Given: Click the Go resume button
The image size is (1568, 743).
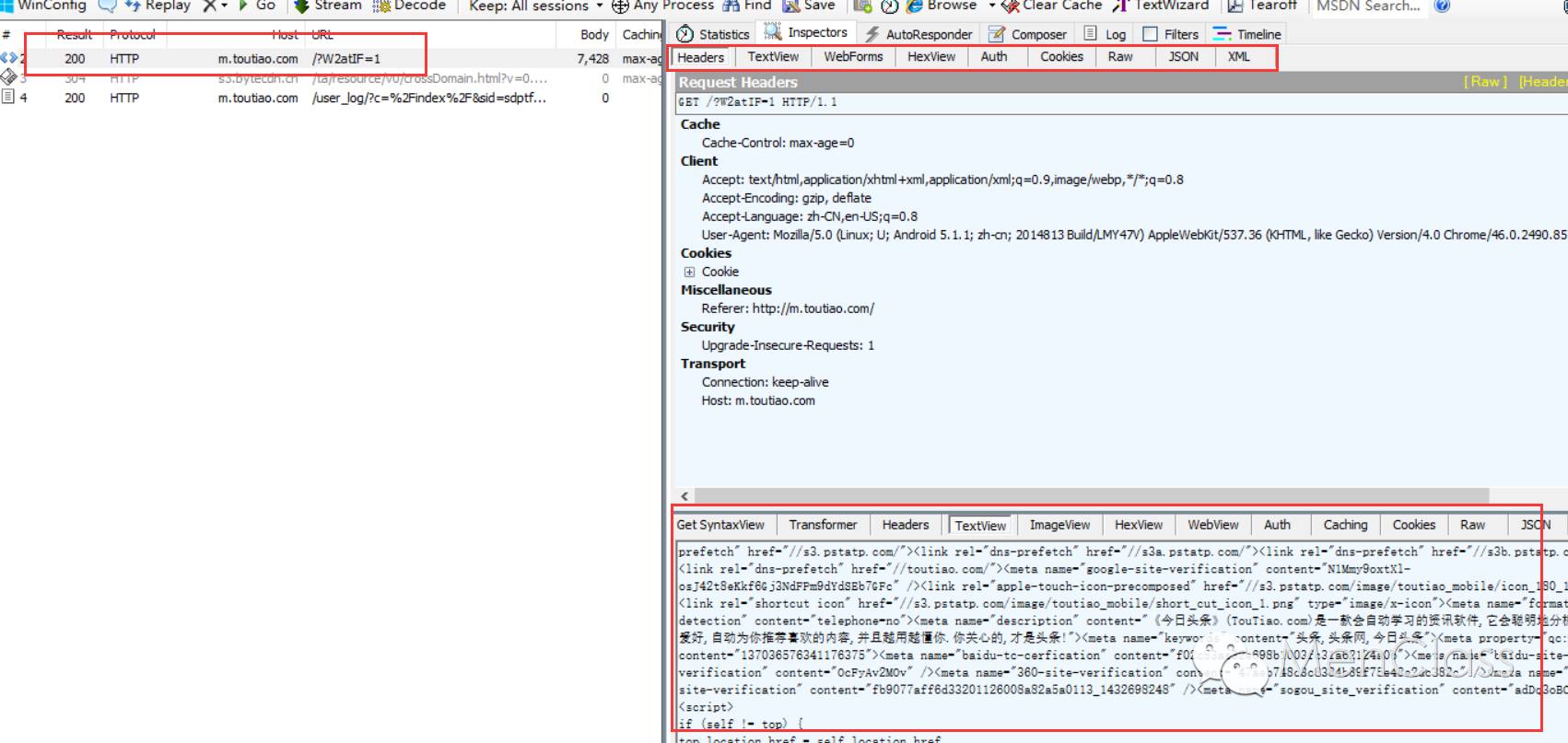Looking at the screenshot, I should (257, 6).
